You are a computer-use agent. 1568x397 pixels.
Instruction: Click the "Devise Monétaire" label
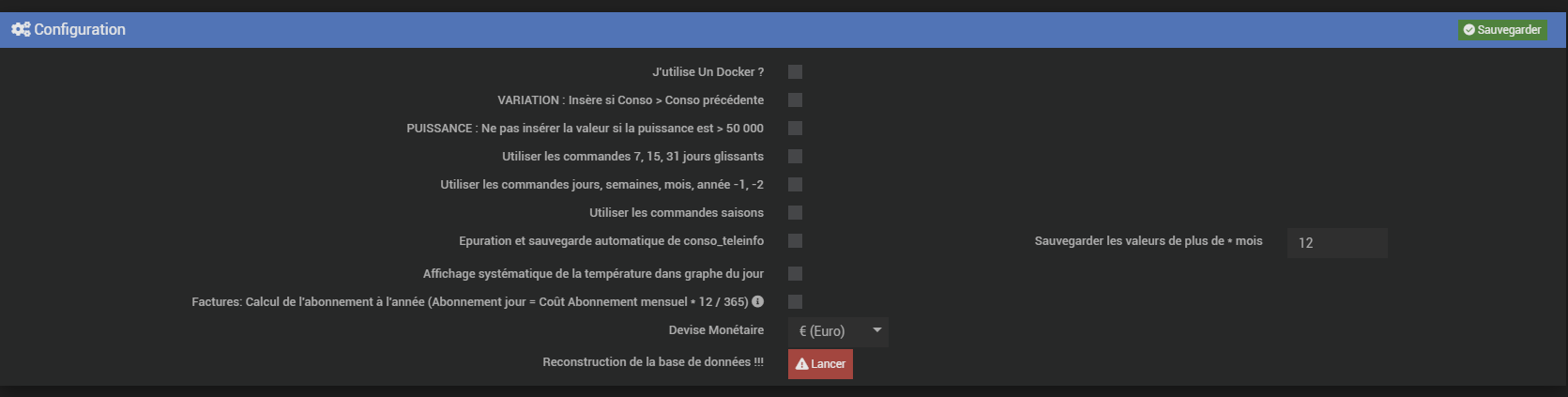716,330
